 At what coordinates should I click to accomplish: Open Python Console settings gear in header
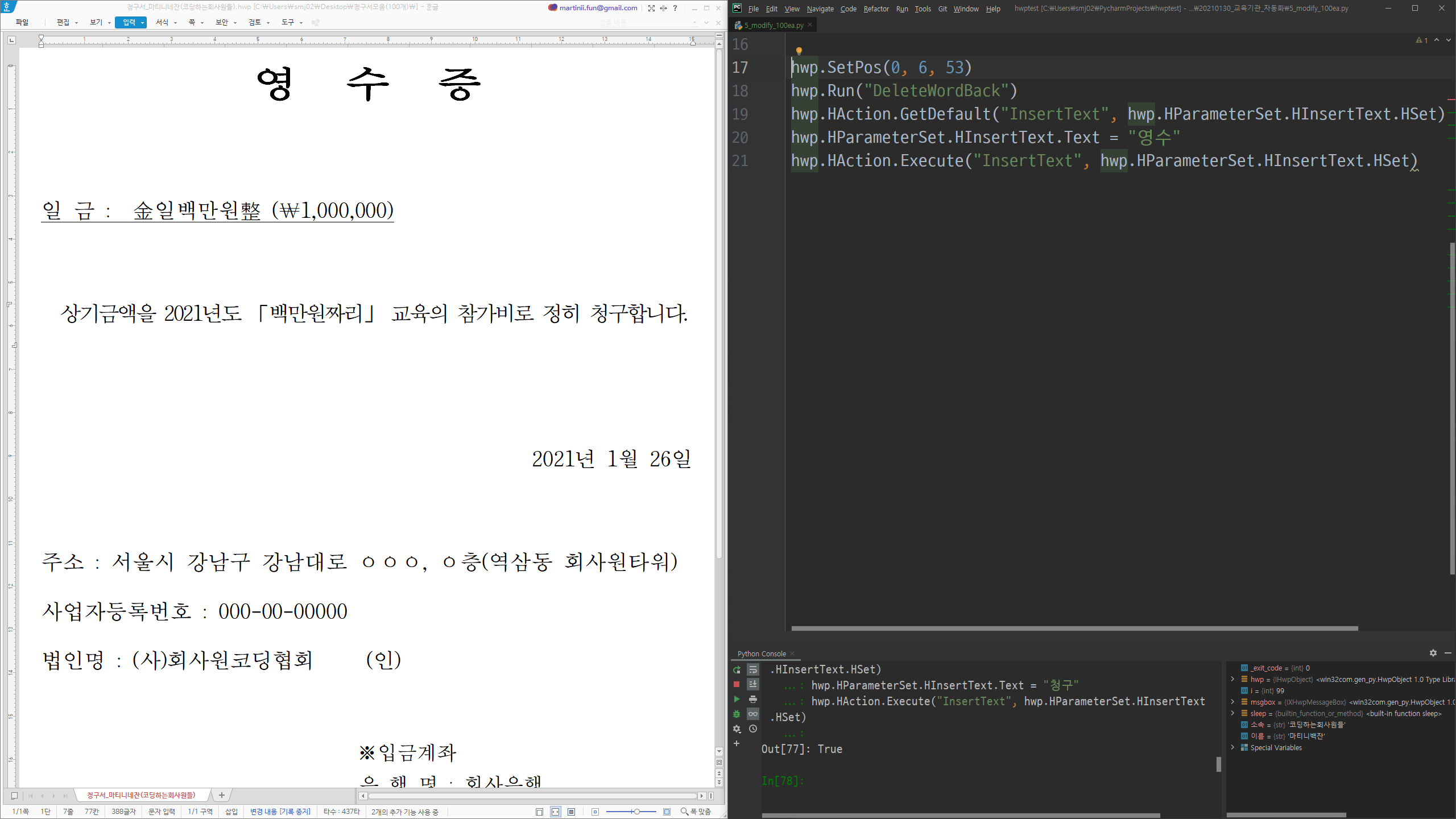[x=1433, y=653]
